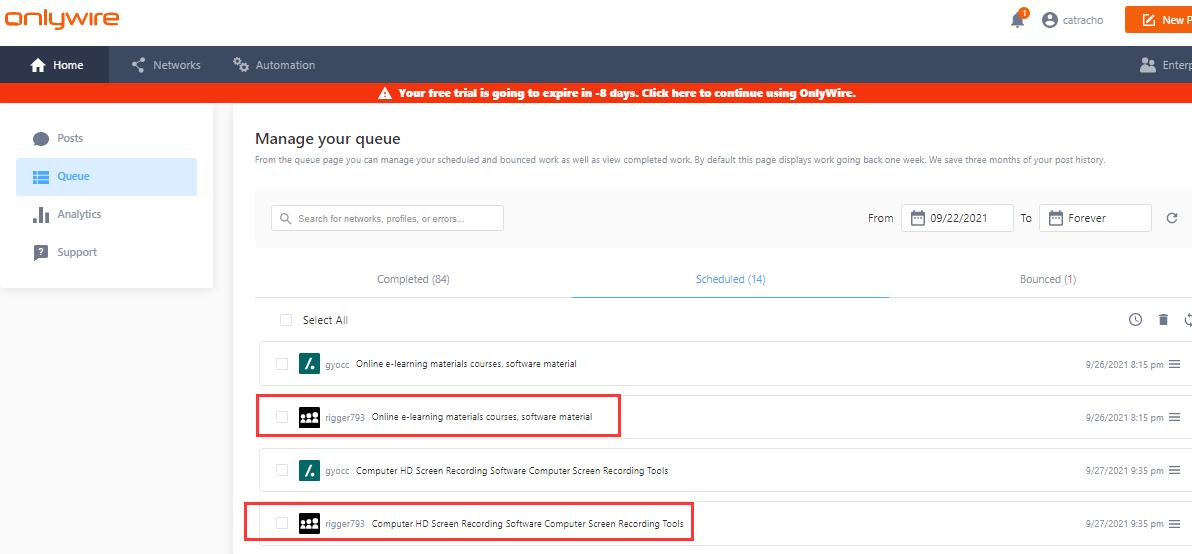This screenshot has width=1192, height=554.
Task: Switch to the Completed (84) tab
Action: click(413, 279)
